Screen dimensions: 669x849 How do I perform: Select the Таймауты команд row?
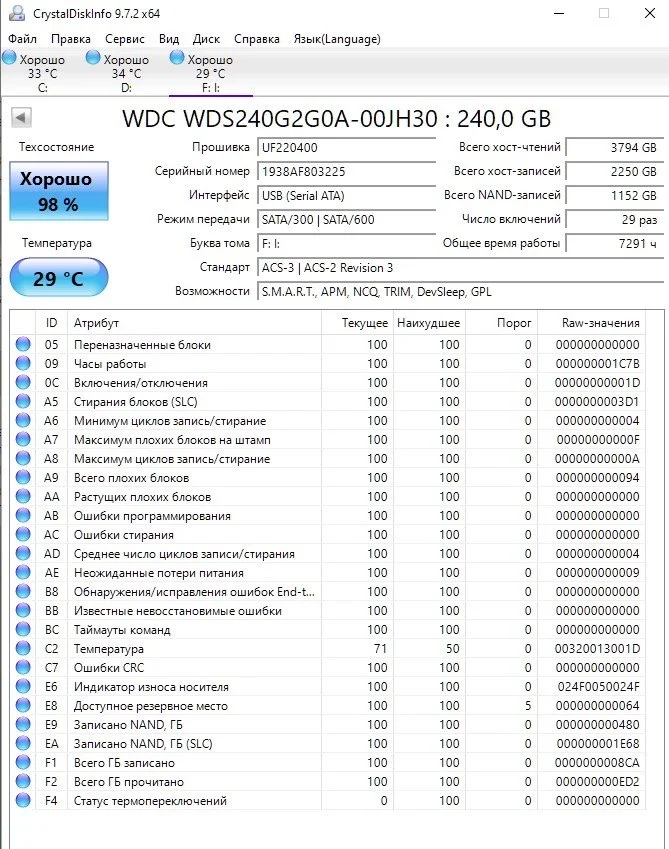pyautogui.click(x=328, y=629)
